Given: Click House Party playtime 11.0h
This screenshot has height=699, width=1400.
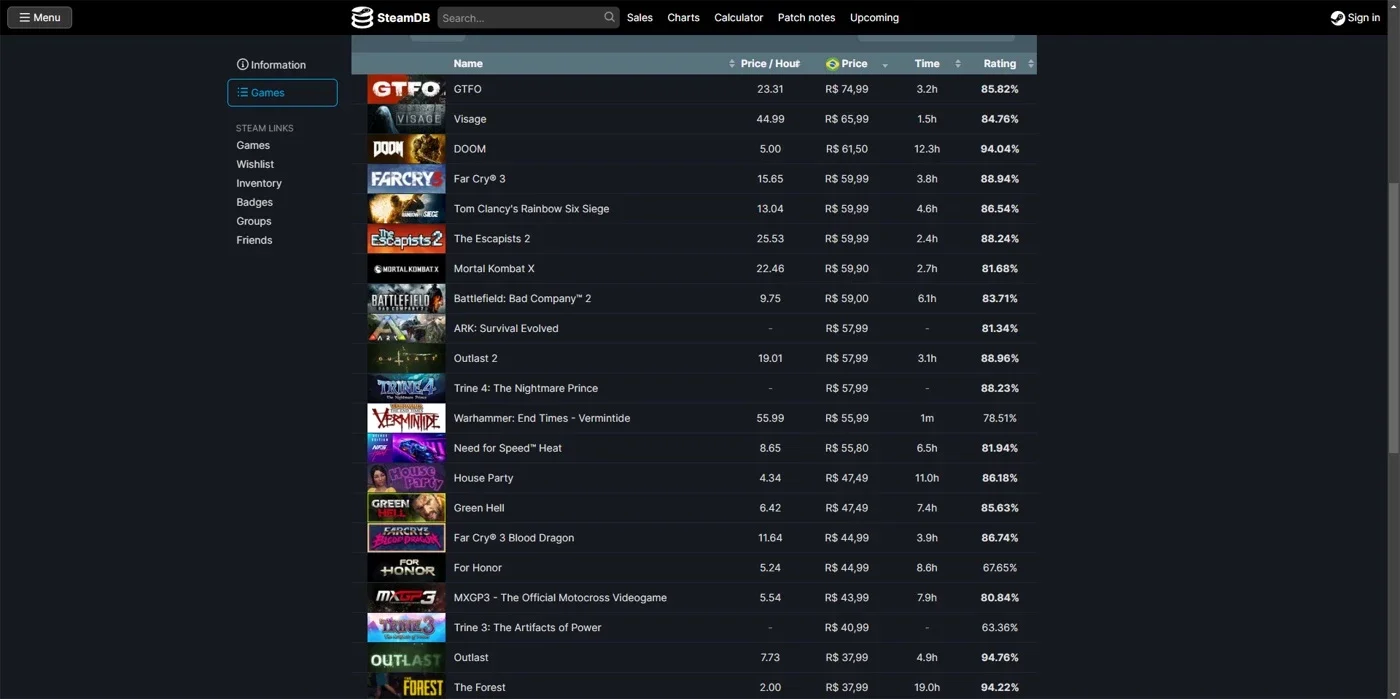Looking at the screenshot, I should (x=927, y=478).
